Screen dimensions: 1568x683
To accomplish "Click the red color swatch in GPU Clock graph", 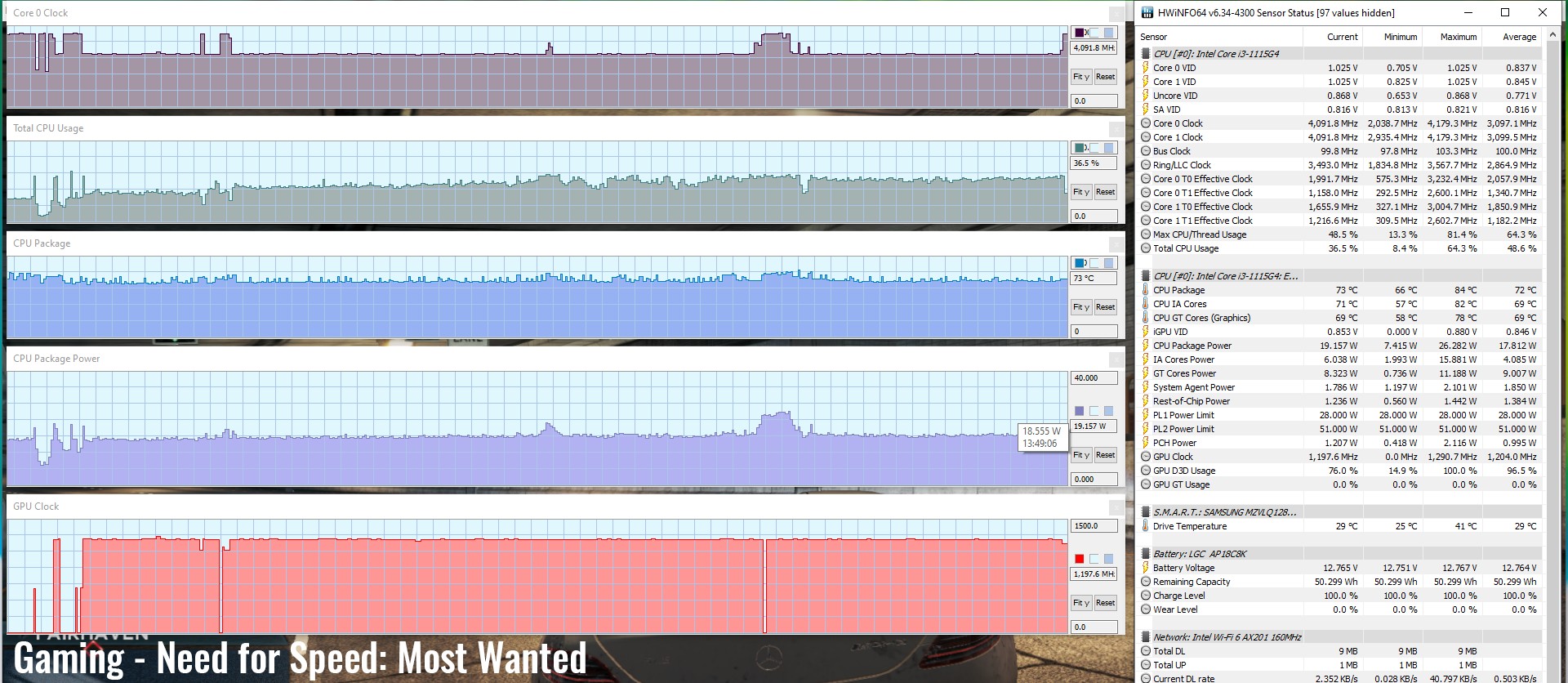I will [1080, 559].
